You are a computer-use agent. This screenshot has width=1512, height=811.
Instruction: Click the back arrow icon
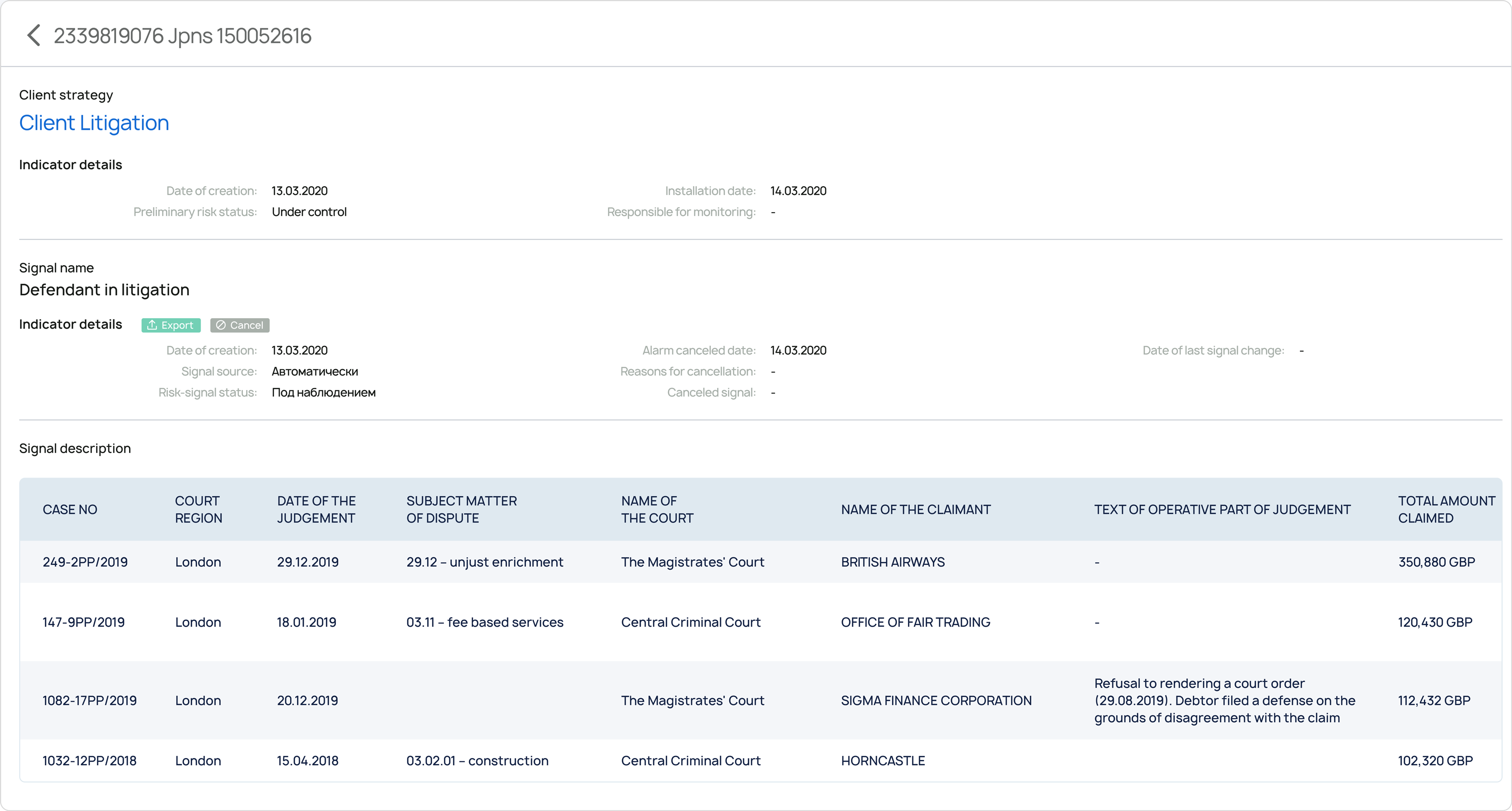pos(33,35)
